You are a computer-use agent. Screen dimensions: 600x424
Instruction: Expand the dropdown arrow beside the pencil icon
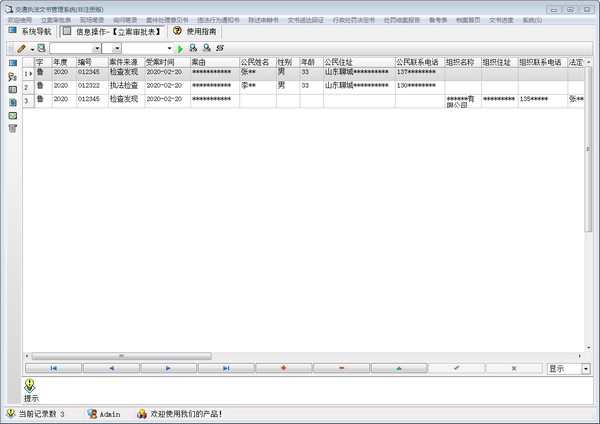coord(32,48)
